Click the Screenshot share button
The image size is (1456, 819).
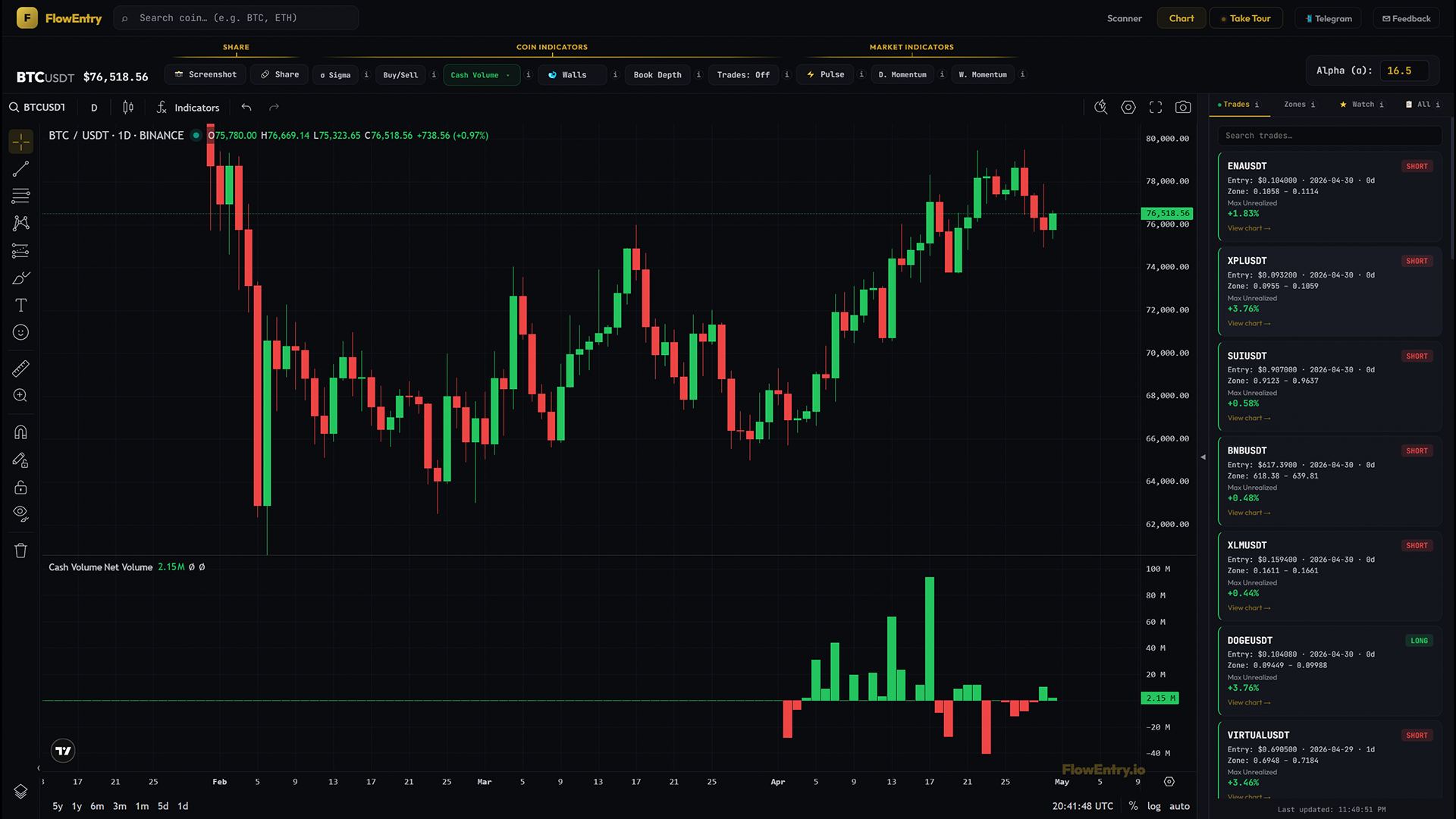click(x=206, y=74)
